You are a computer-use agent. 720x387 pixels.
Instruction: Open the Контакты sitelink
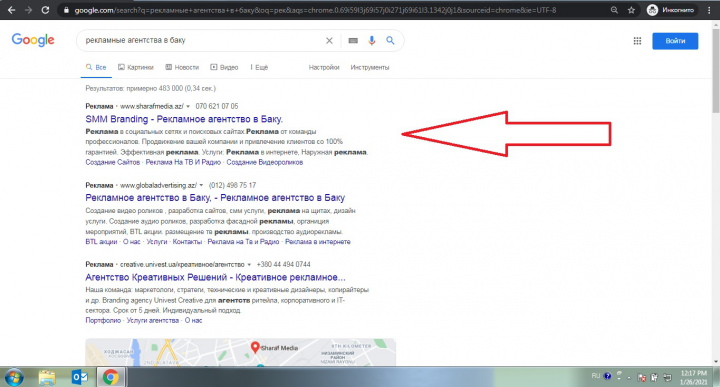coord(187,241)
